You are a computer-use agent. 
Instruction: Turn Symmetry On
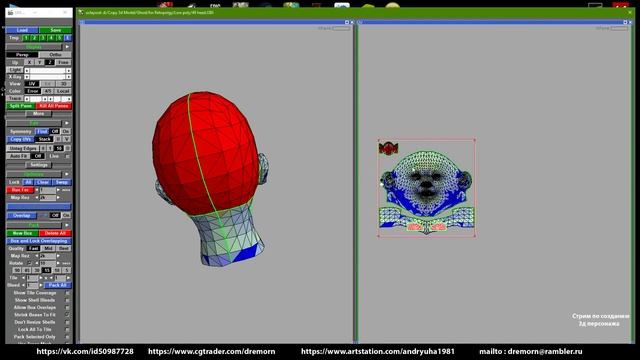click(66, 131)
